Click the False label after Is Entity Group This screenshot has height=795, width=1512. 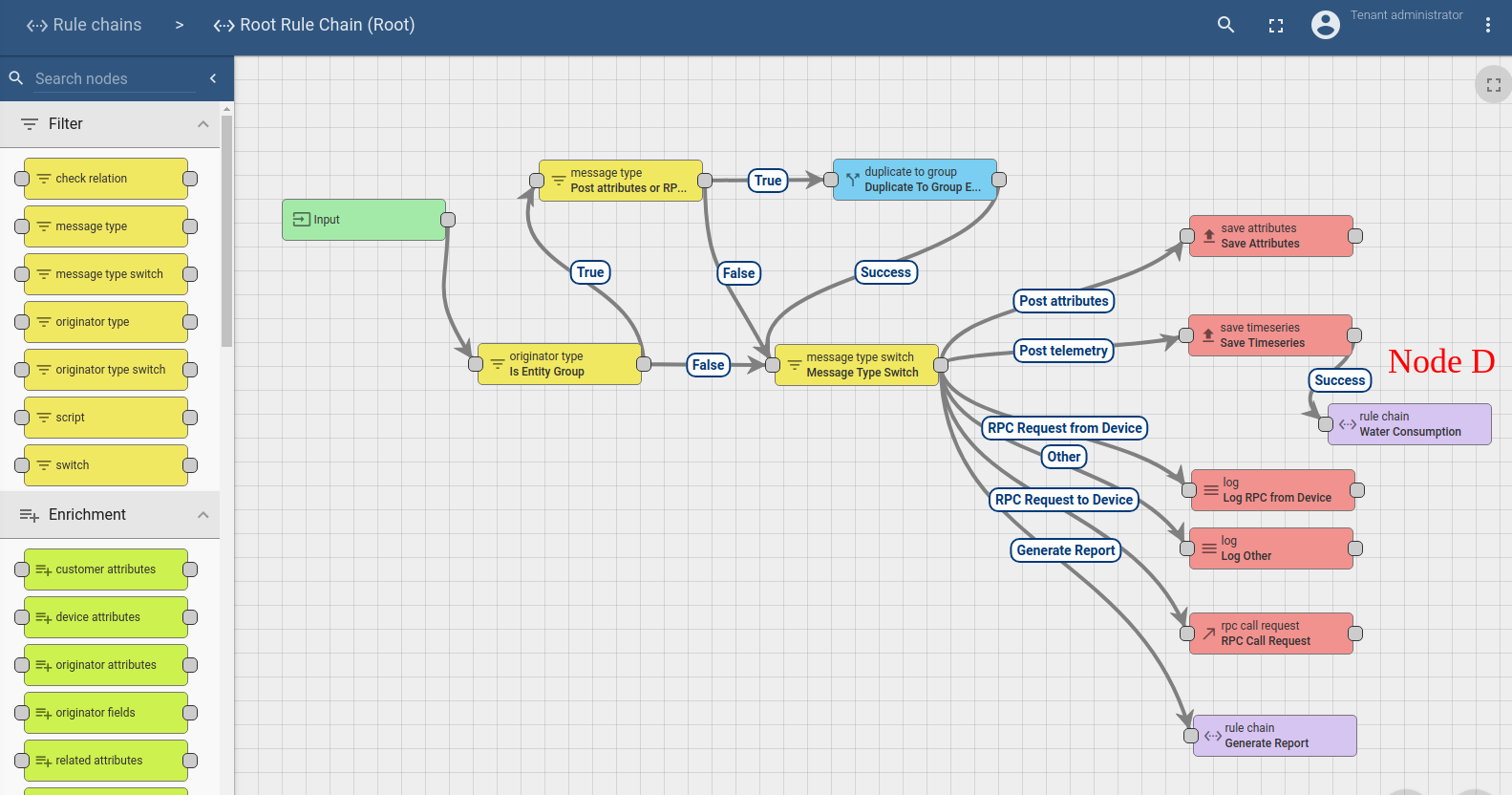tap(709, 365)
